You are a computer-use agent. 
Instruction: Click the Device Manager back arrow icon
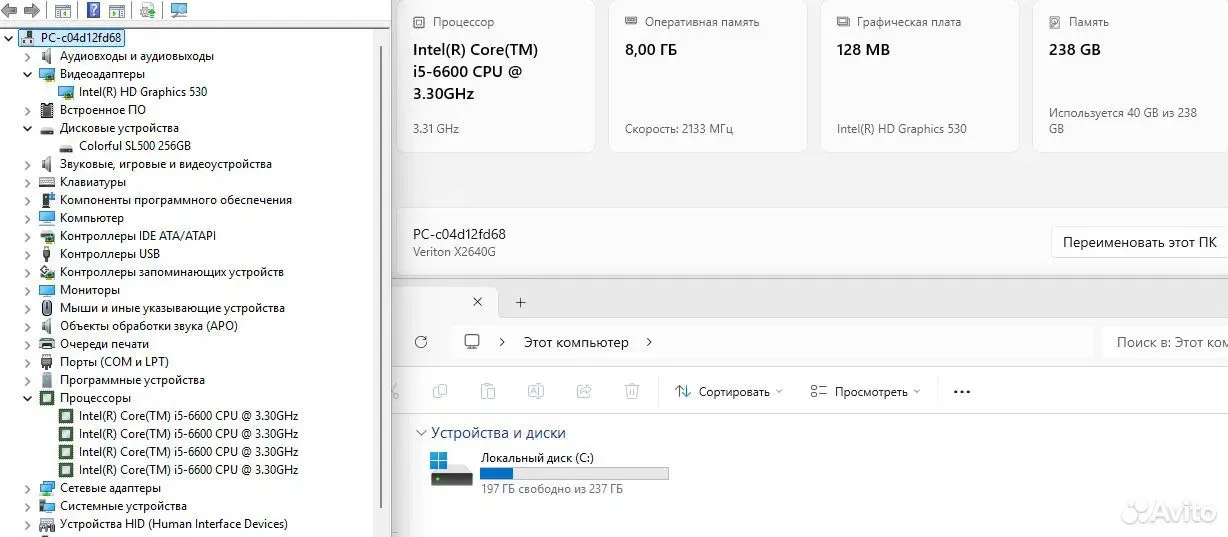(x=9, y=11)
